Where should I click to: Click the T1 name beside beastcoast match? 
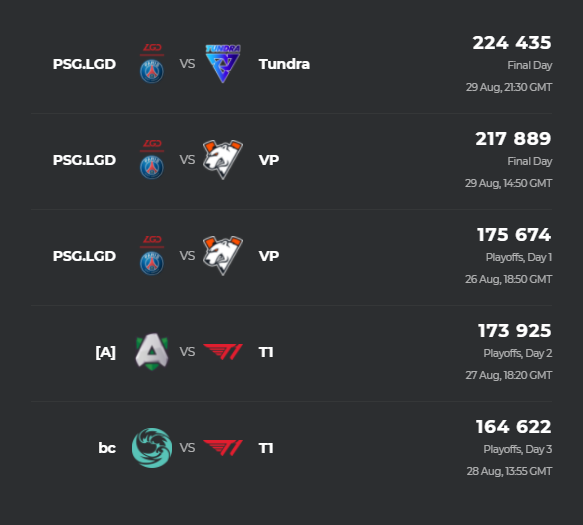266,448
